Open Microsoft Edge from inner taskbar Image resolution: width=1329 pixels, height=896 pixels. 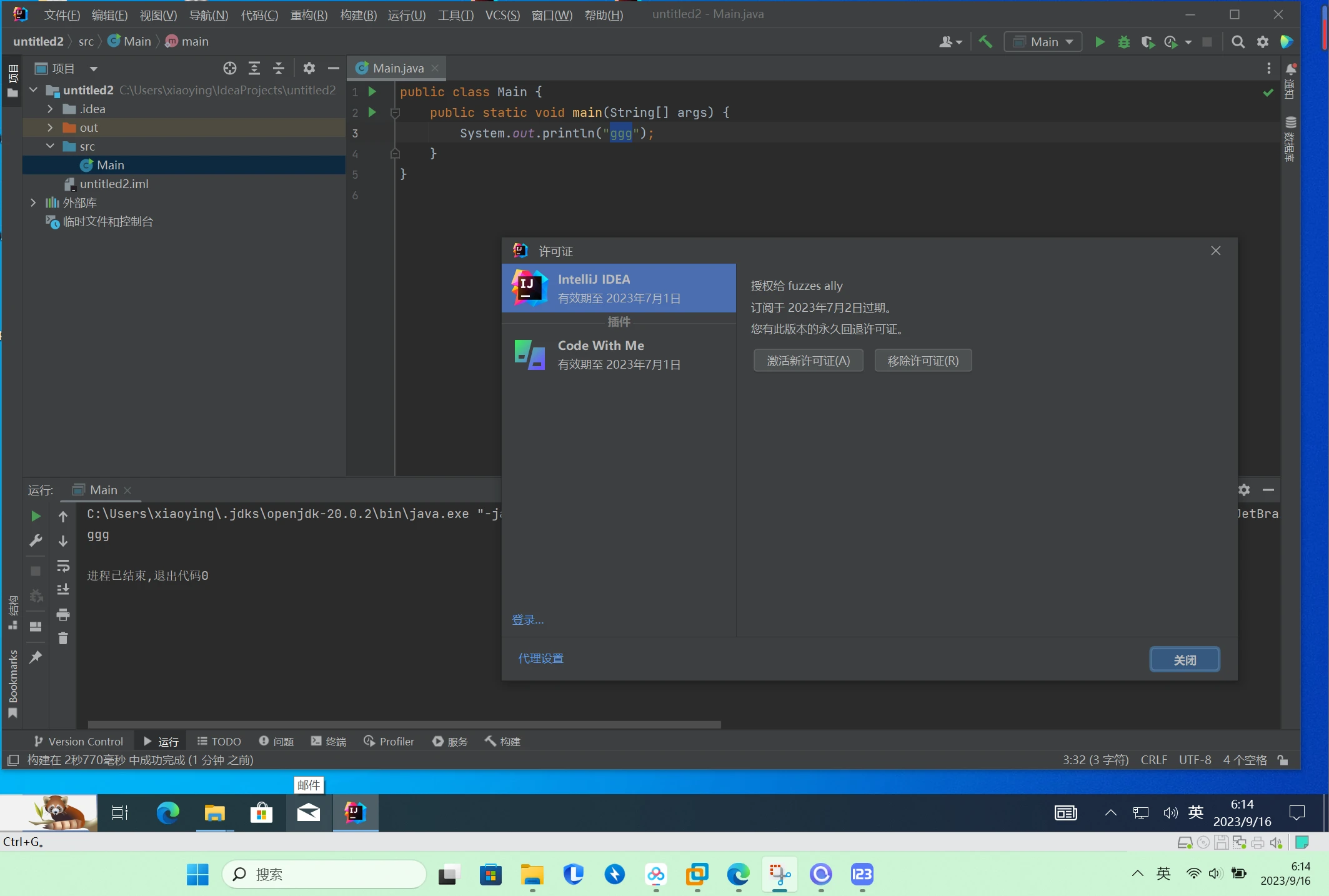pyautogui.click(x=167, y=812)
